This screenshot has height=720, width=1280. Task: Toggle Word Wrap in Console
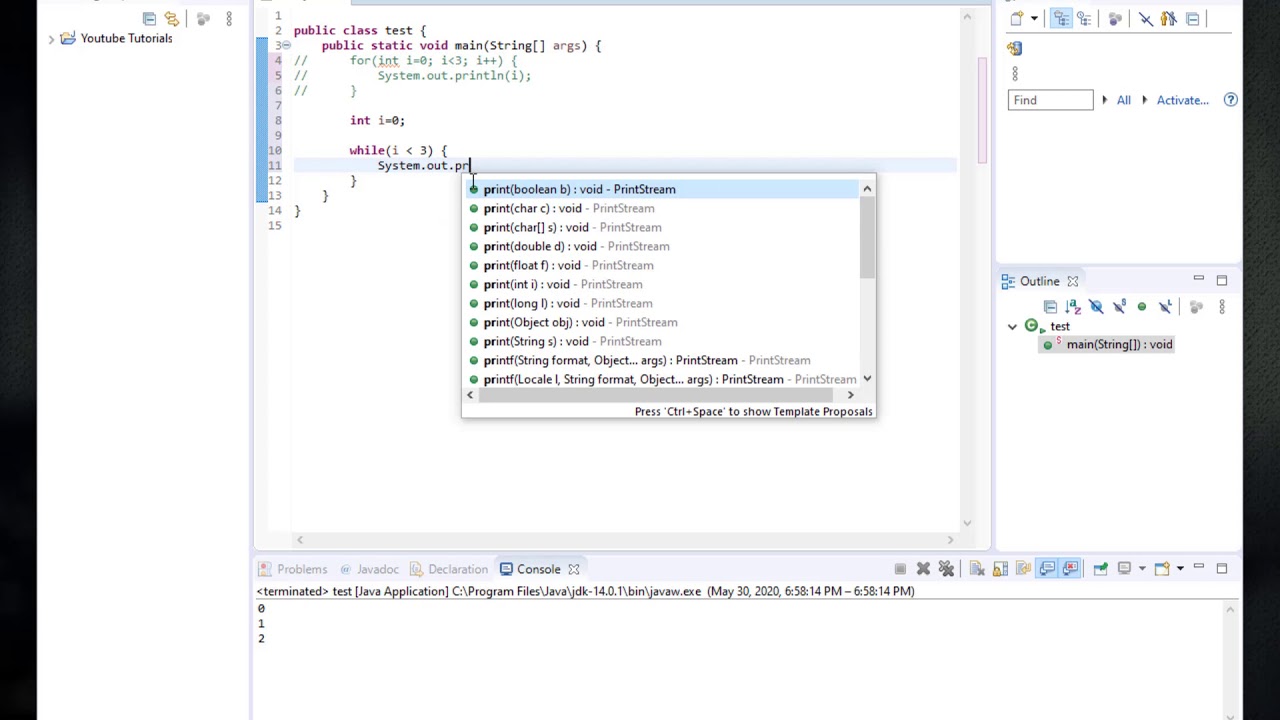1023,569
